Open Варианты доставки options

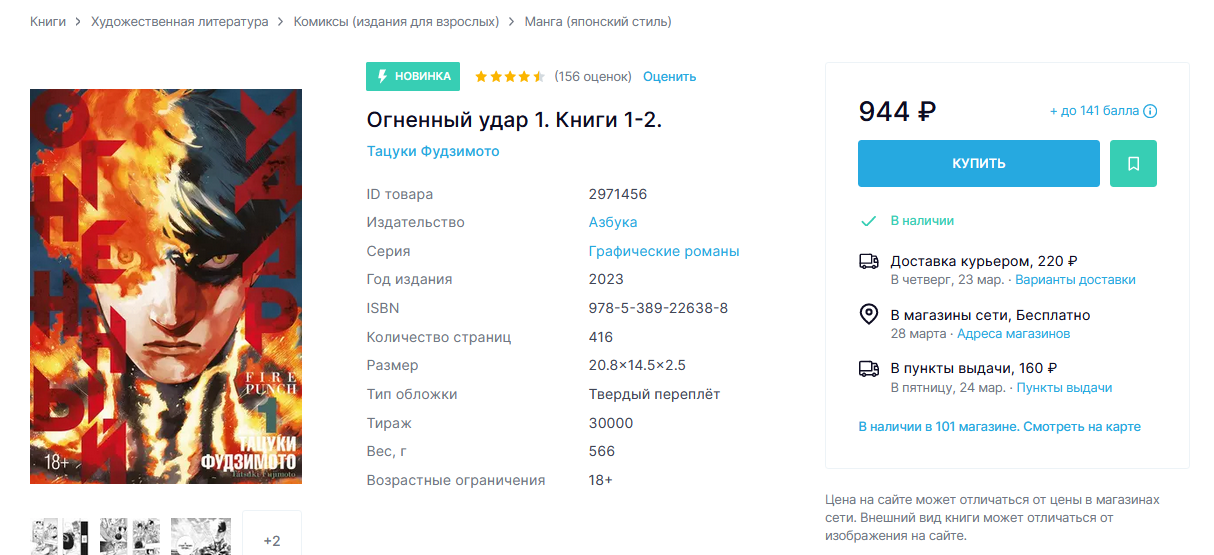click(x=1076, y=279)
